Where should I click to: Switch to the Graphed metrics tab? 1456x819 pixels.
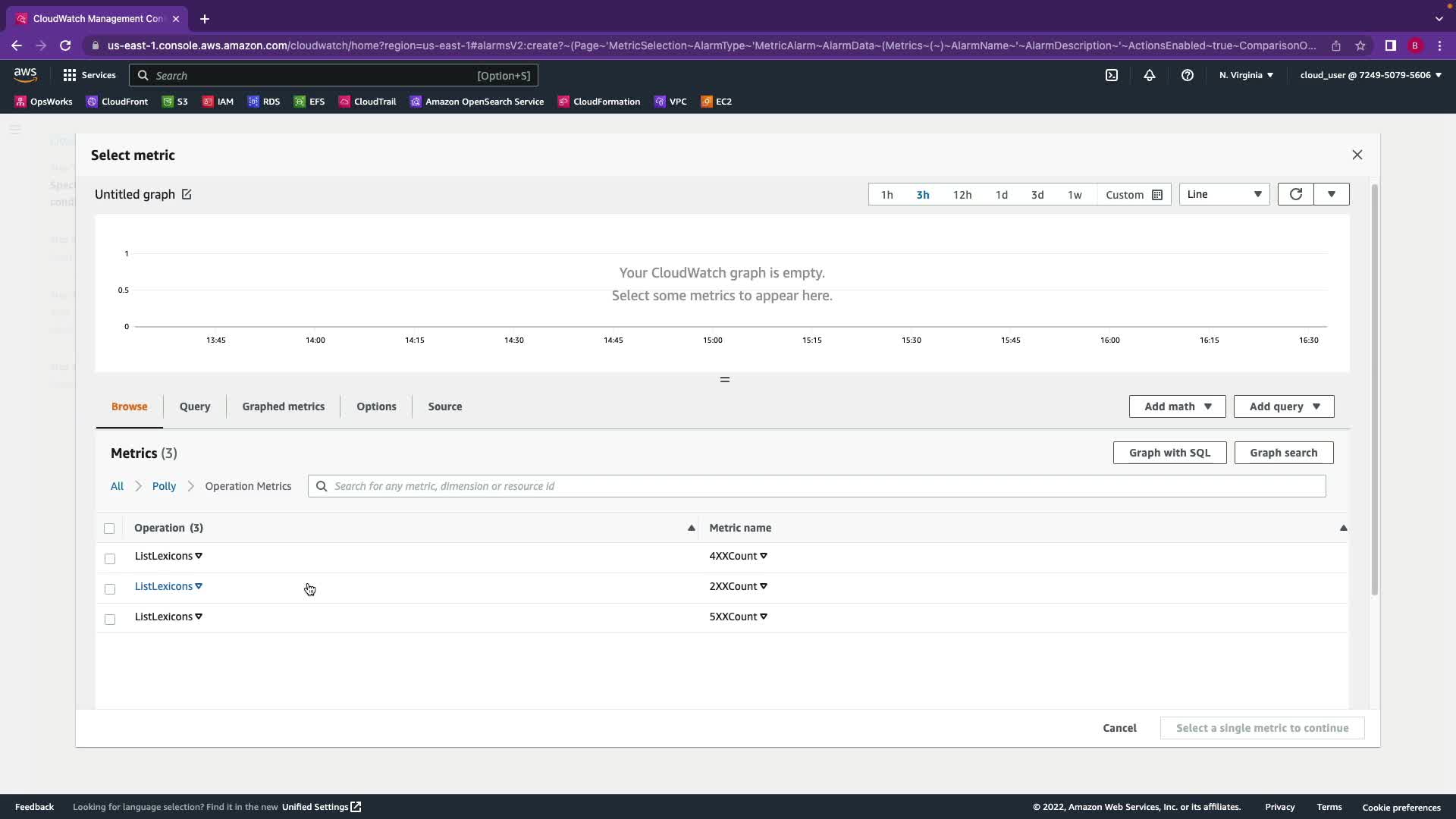[x=283, y=406]
